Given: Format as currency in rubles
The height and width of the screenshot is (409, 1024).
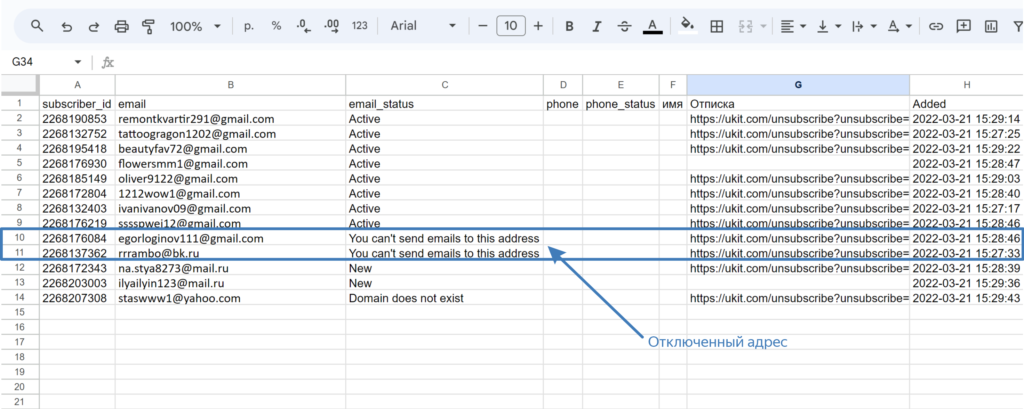Looking at the screenshot, I should (x=248, y=26).
